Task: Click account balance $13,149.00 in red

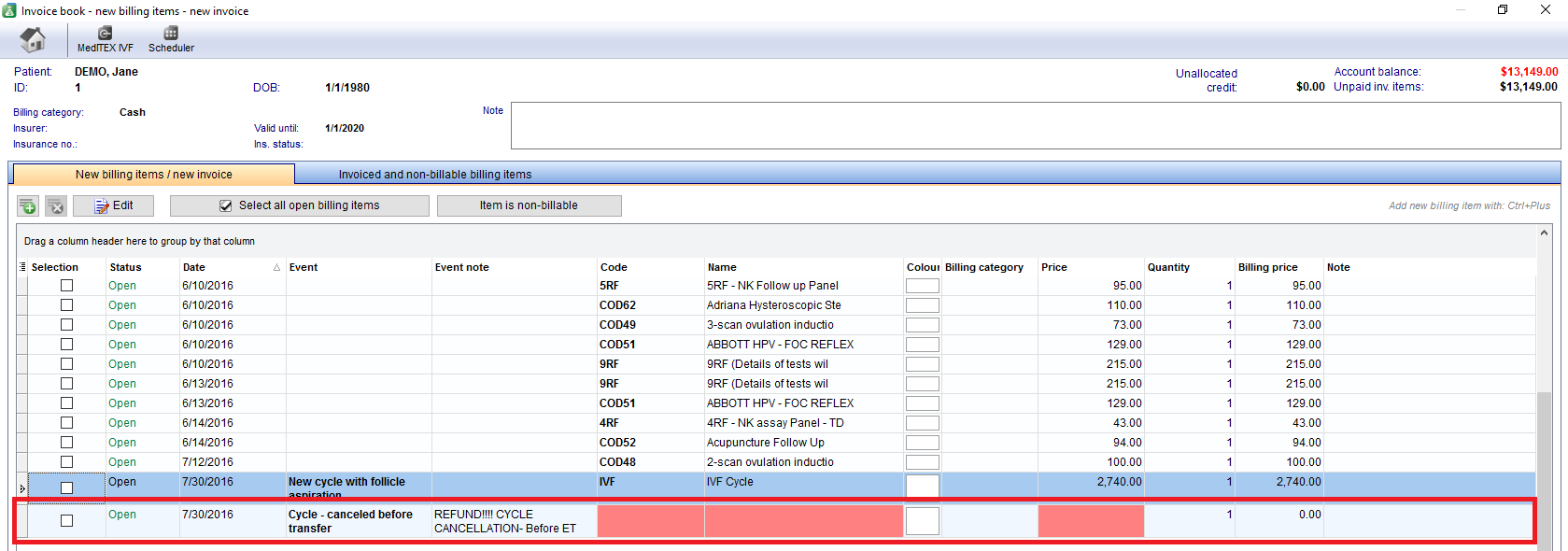Action: tap(1529, 72)
